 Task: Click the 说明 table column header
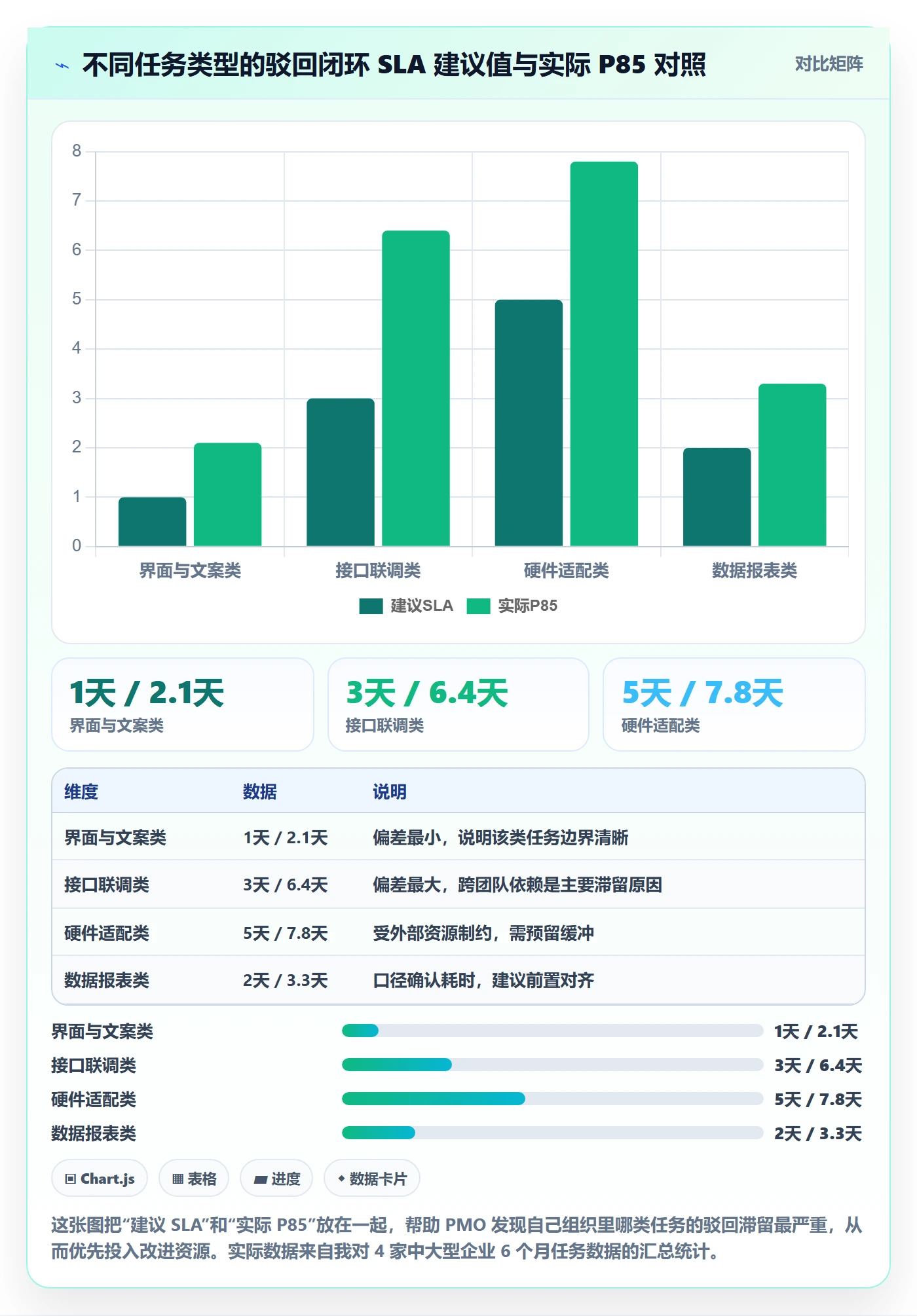390,792
